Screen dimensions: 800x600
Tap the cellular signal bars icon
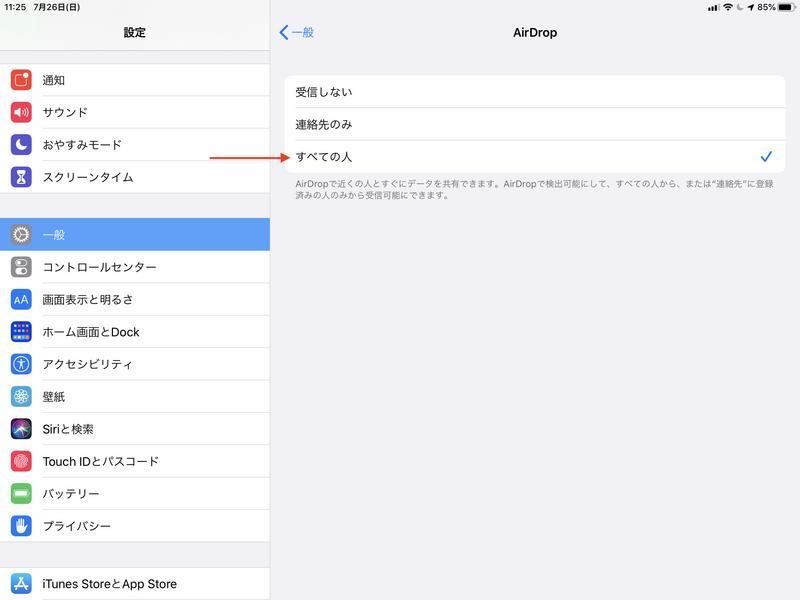[714, 8]
